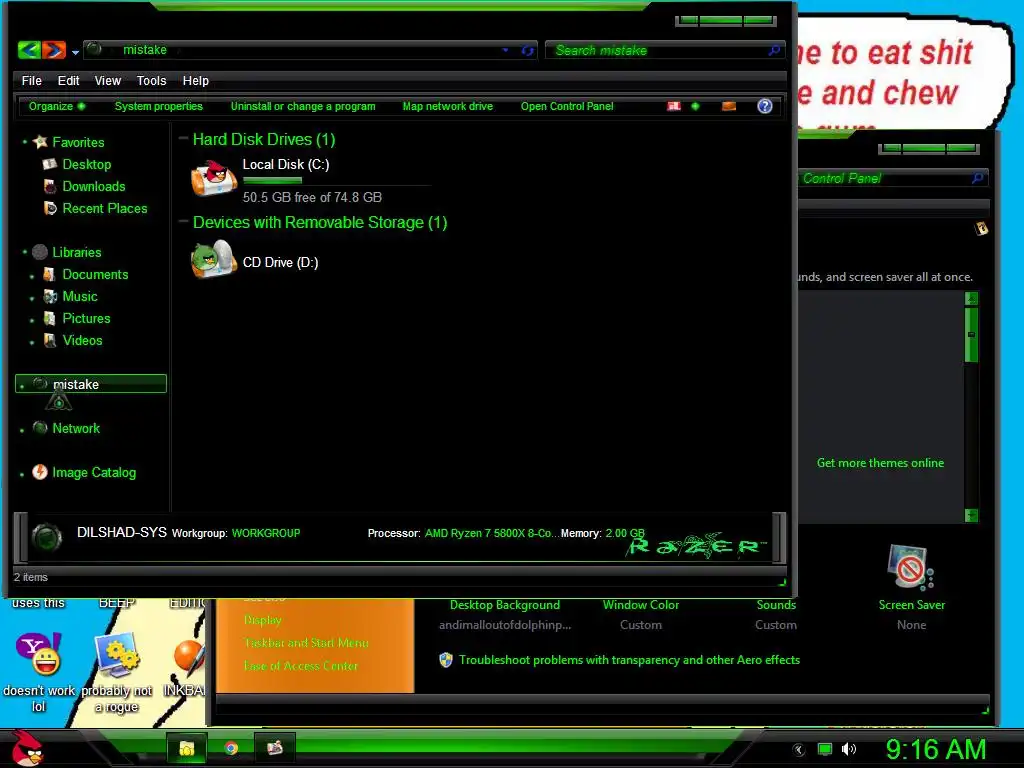Go forward with the orange arrow button
Image resolution: width=1024 pixels, height=768 pixels.
click(x=54, y=50)
